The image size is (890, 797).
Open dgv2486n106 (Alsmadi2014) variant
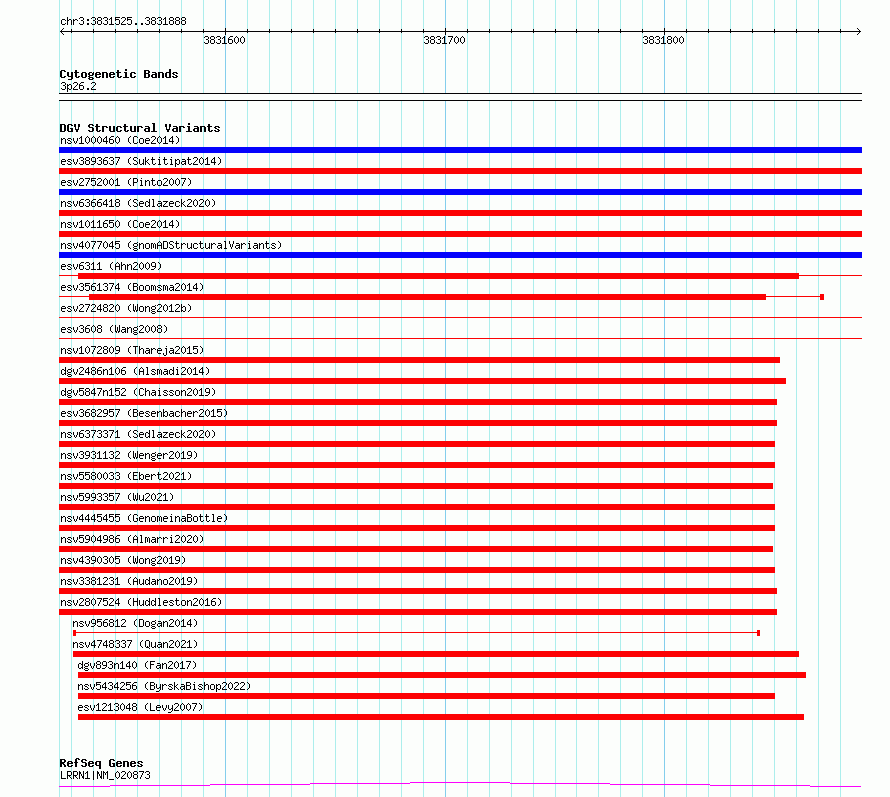click(135, 371)
